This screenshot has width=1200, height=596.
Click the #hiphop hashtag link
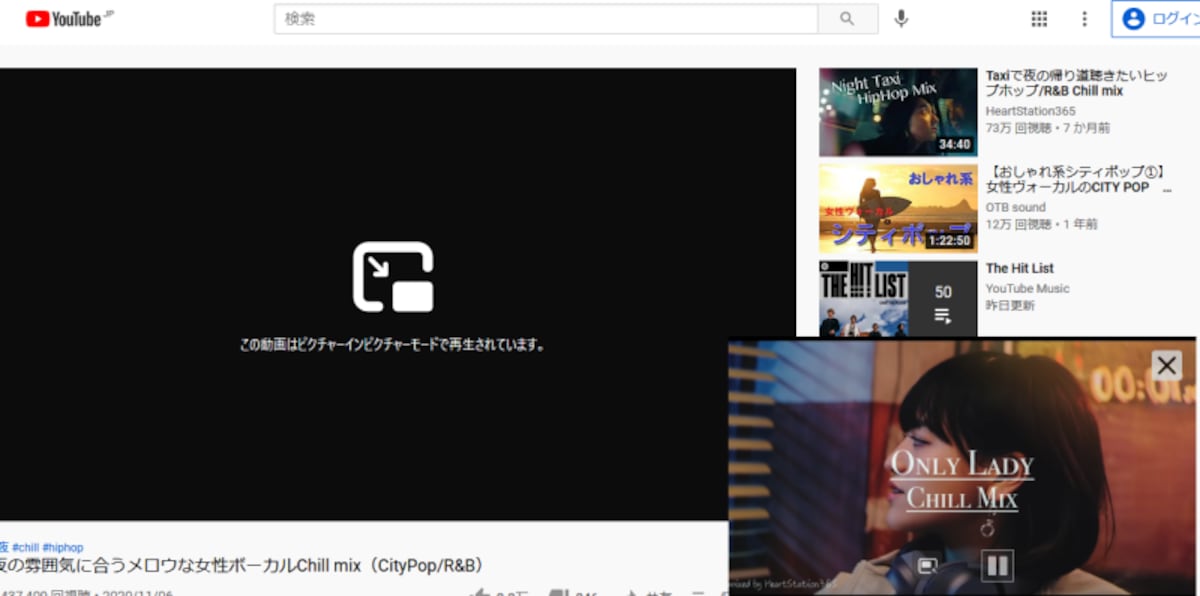point(63,547)
